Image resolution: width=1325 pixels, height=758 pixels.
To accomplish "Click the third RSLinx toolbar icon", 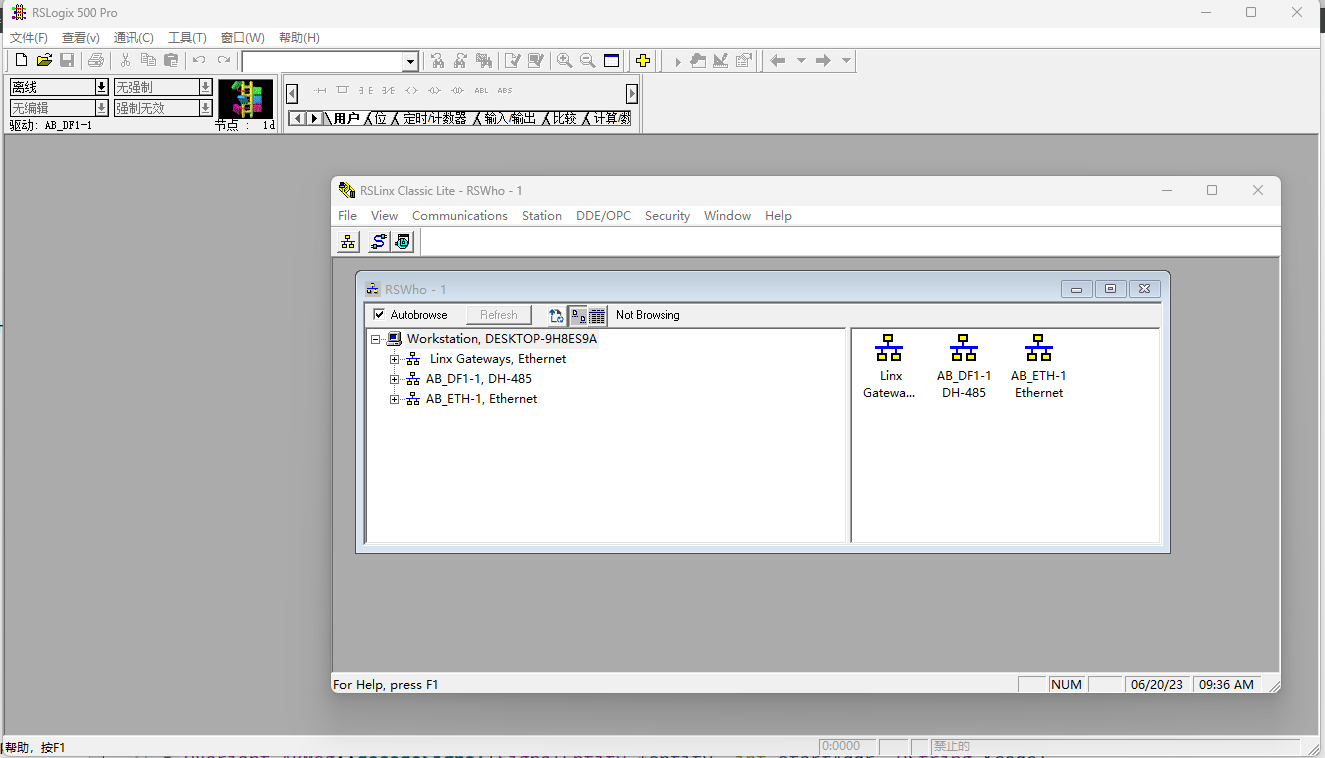I will [402, 241].
